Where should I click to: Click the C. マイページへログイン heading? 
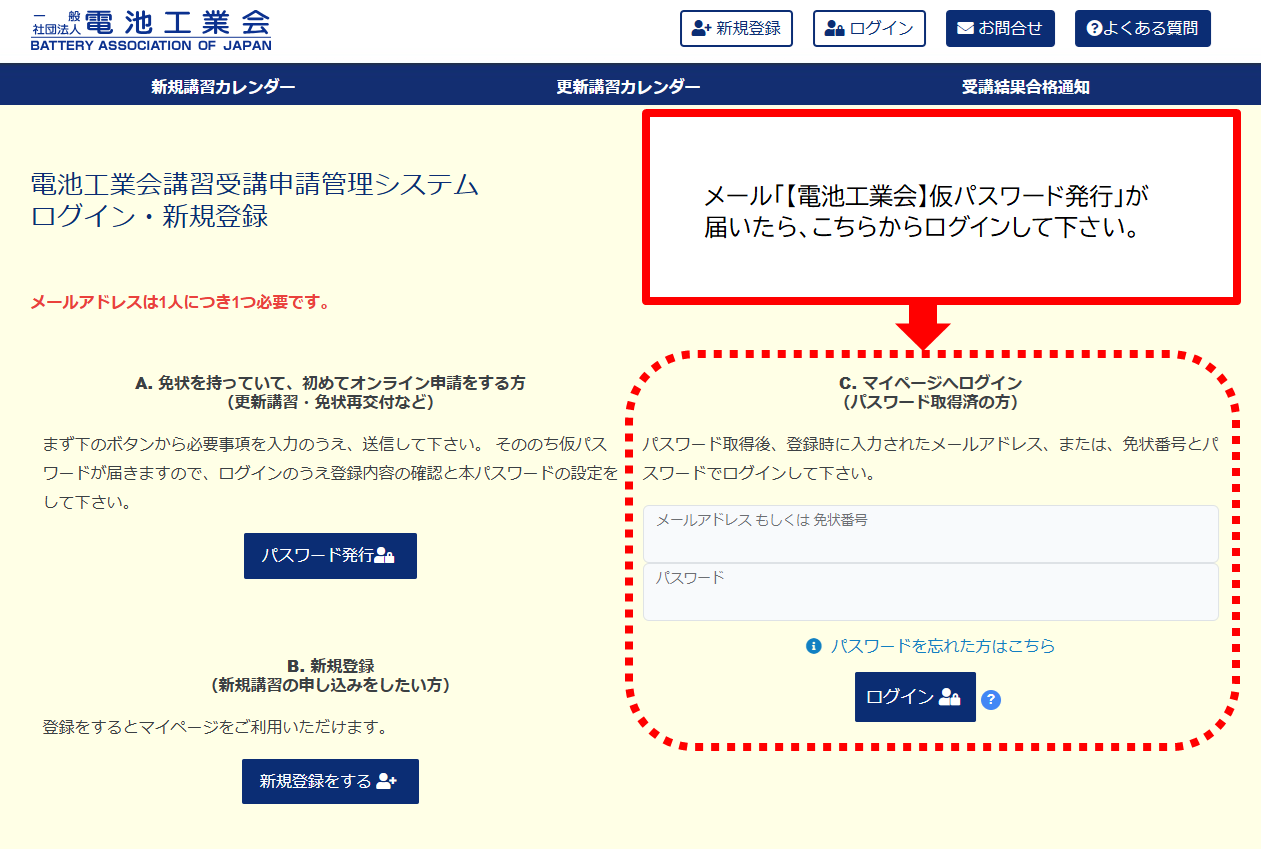tap(930, 383)
